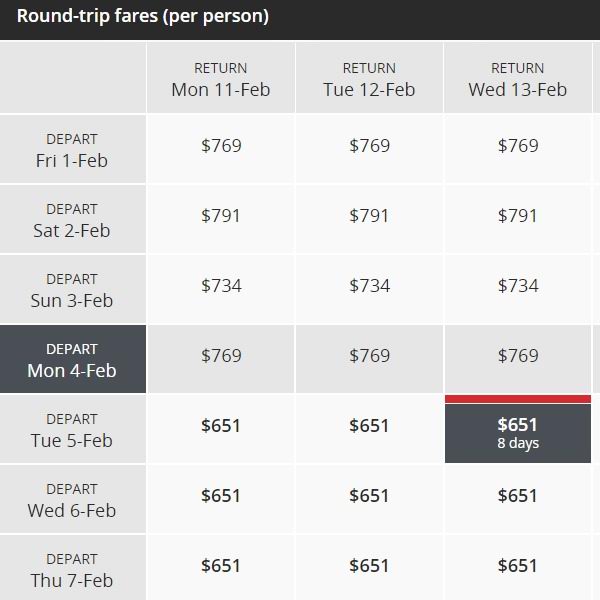Select the $651 8 days highlighted fare
This screenshot has width=600, height=600.
point(518,433)
